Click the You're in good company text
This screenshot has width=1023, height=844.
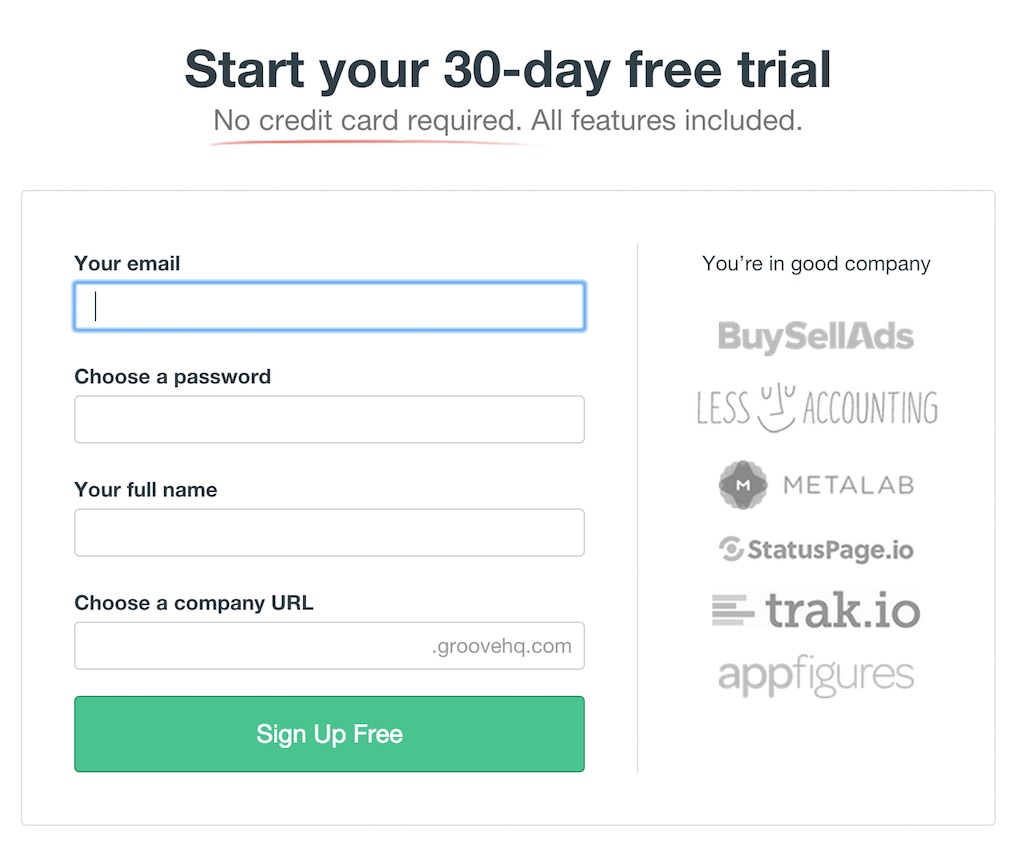pyautogui.click(x=816, y=264)
